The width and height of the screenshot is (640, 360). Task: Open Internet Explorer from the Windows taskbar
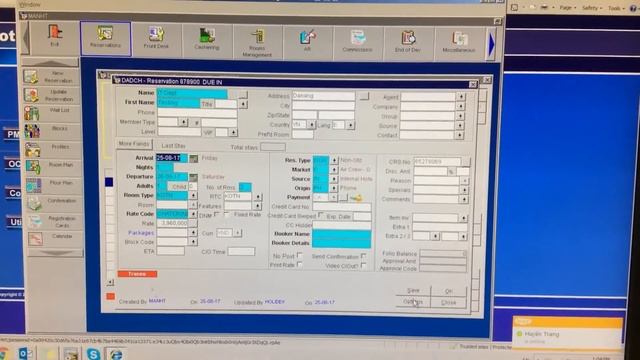coord(116,353)
